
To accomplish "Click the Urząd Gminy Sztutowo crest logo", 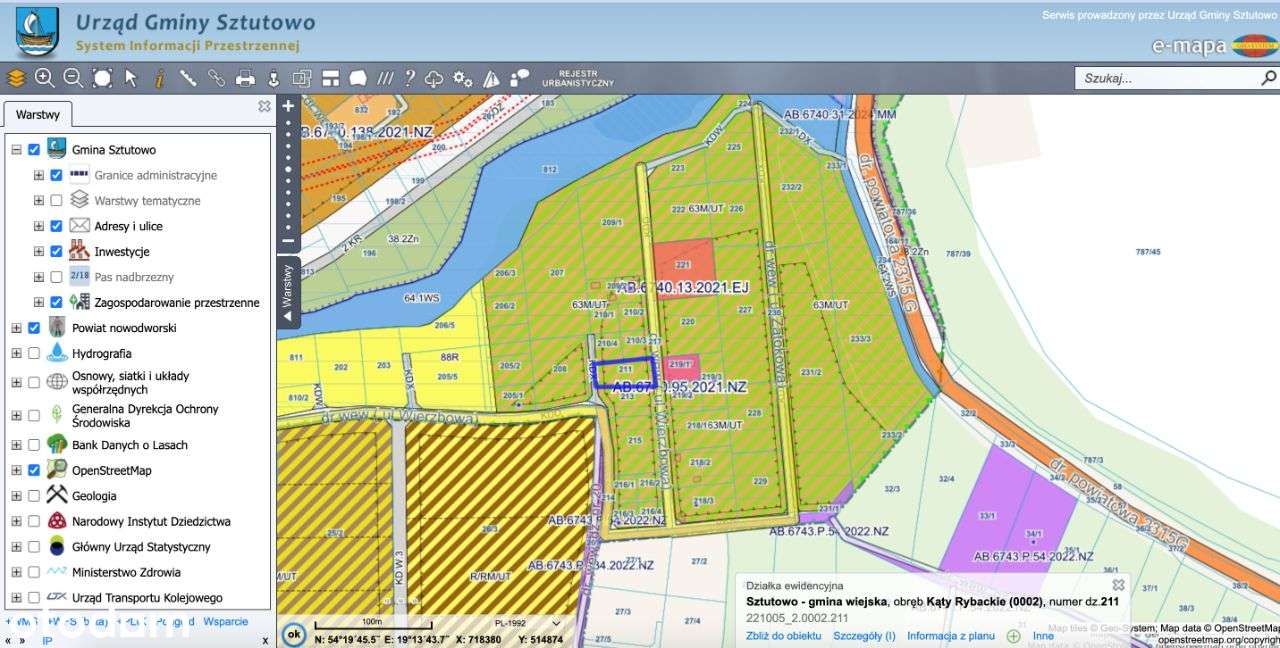I will [x=37, y=32].
